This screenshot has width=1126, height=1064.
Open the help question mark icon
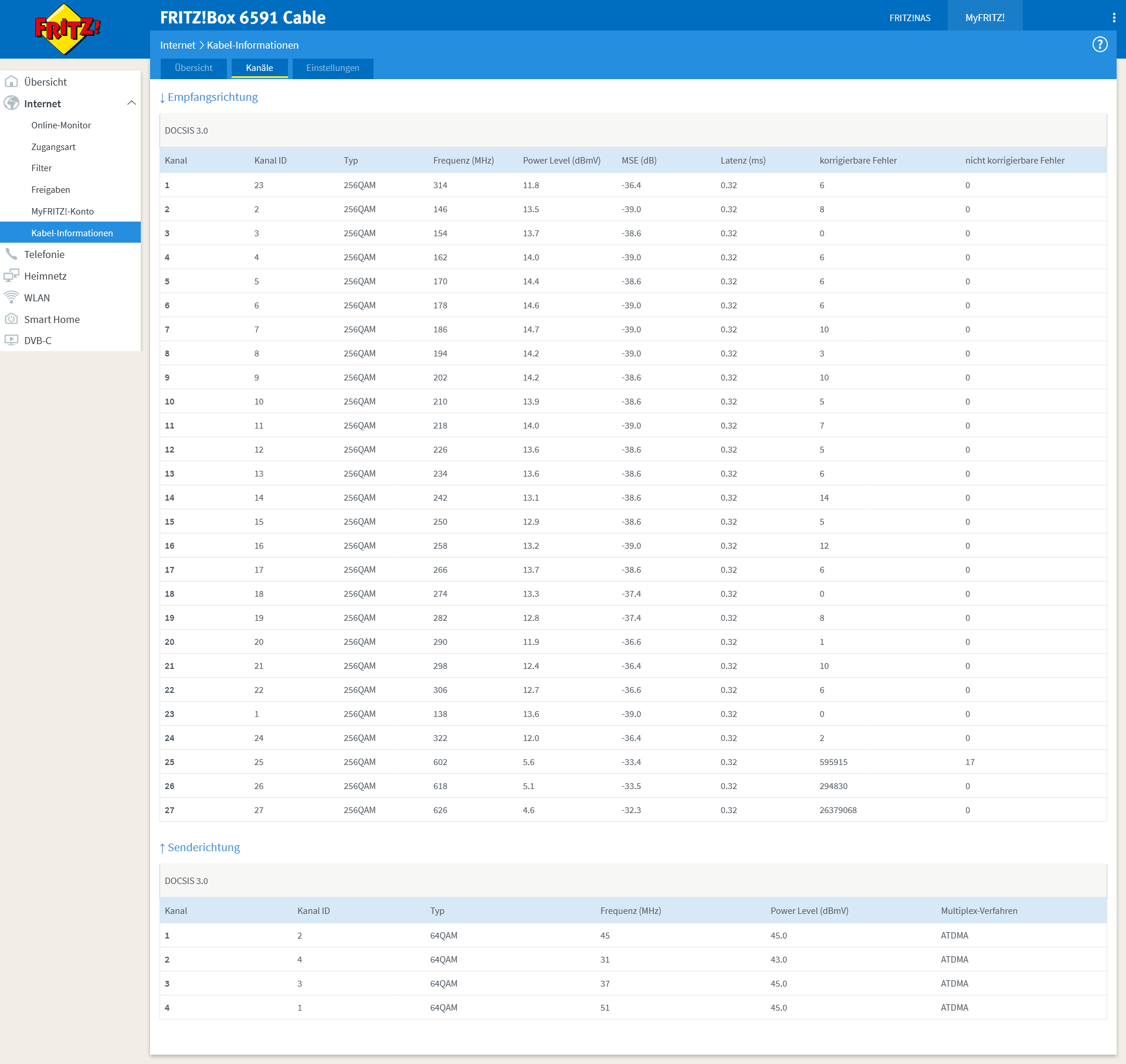coord(1100,45)
